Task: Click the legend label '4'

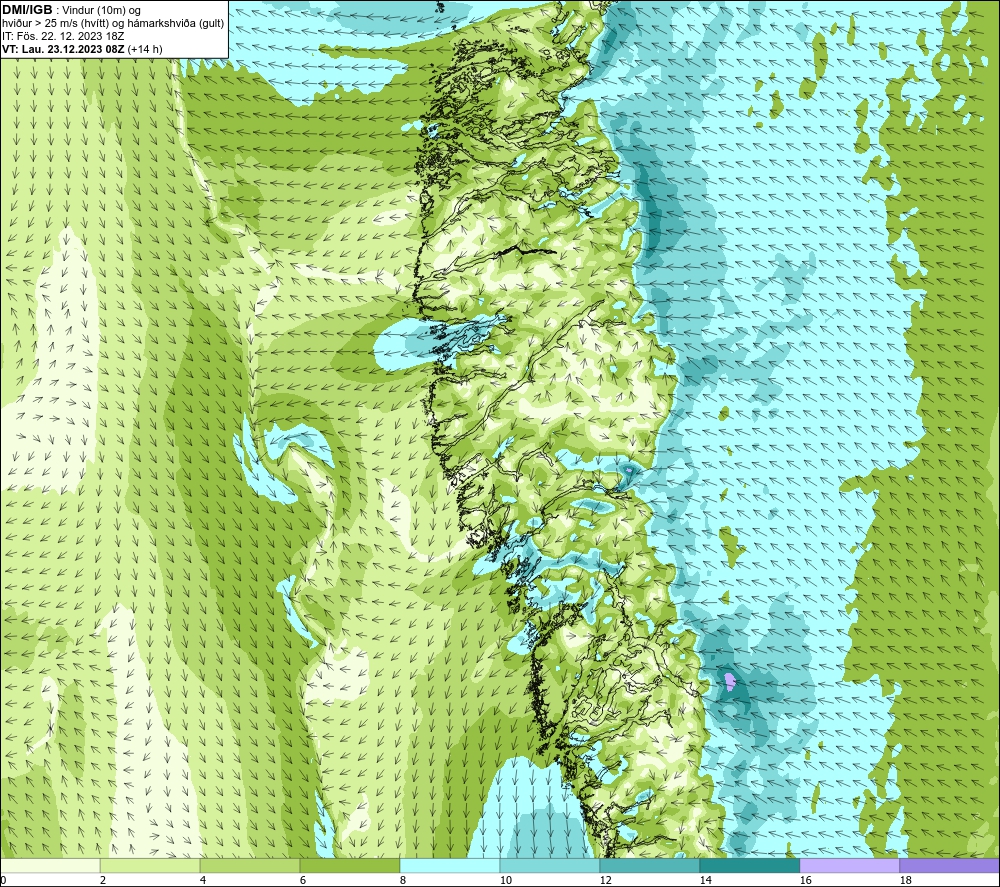Action: click(202, 881)
